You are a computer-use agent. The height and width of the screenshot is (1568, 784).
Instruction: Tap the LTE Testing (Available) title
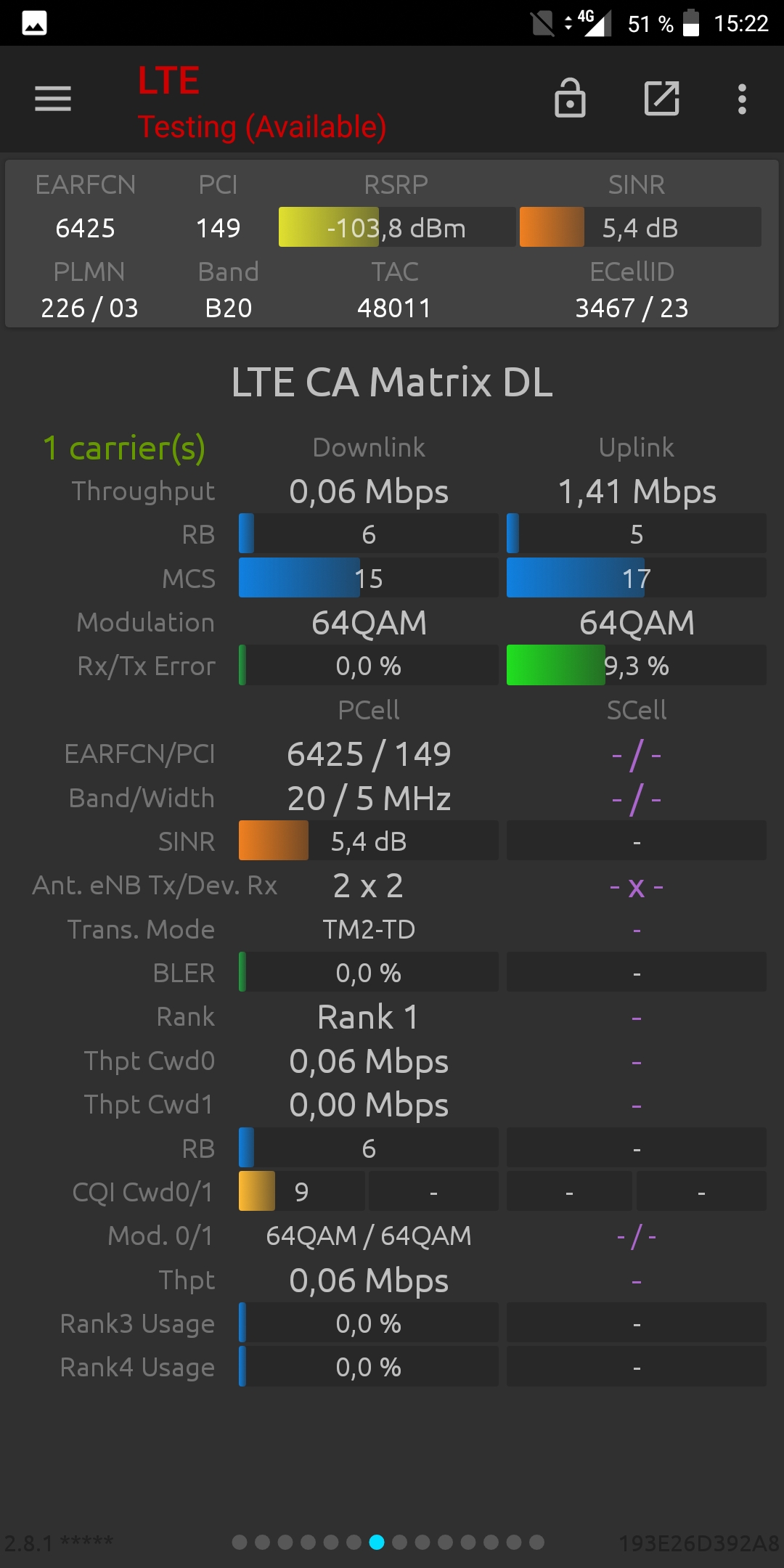(262, 102)
